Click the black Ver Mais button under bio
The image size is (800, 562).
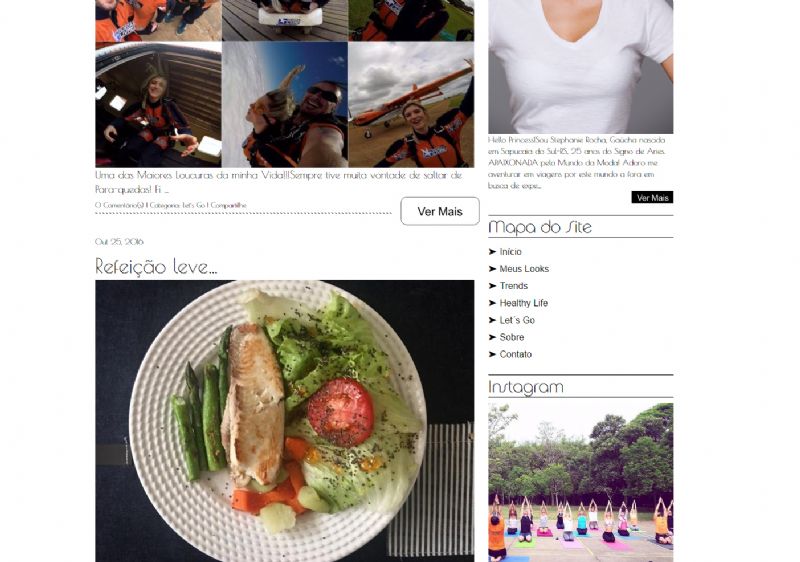(652, 197)
